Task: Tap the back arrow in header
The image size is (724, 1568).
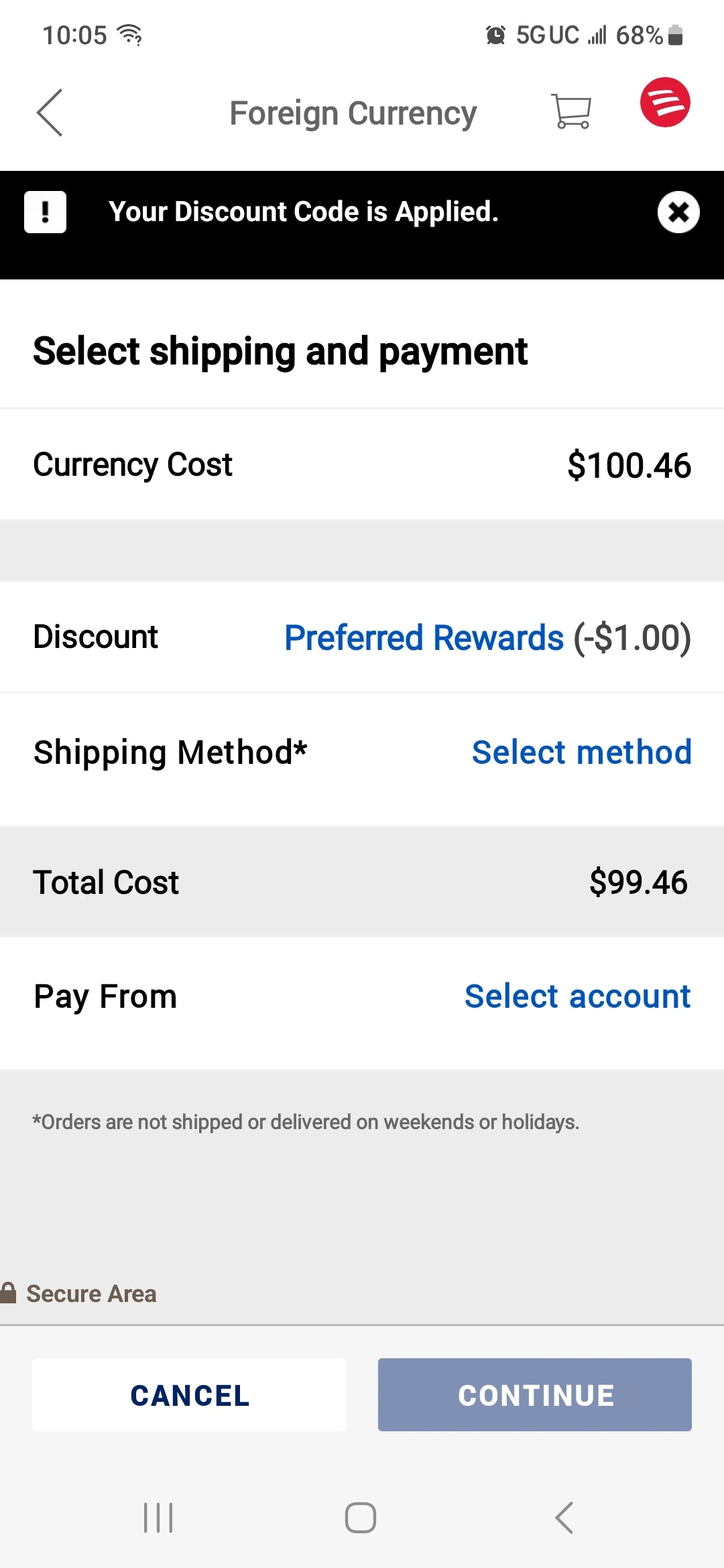Action: tap(50, 113)
